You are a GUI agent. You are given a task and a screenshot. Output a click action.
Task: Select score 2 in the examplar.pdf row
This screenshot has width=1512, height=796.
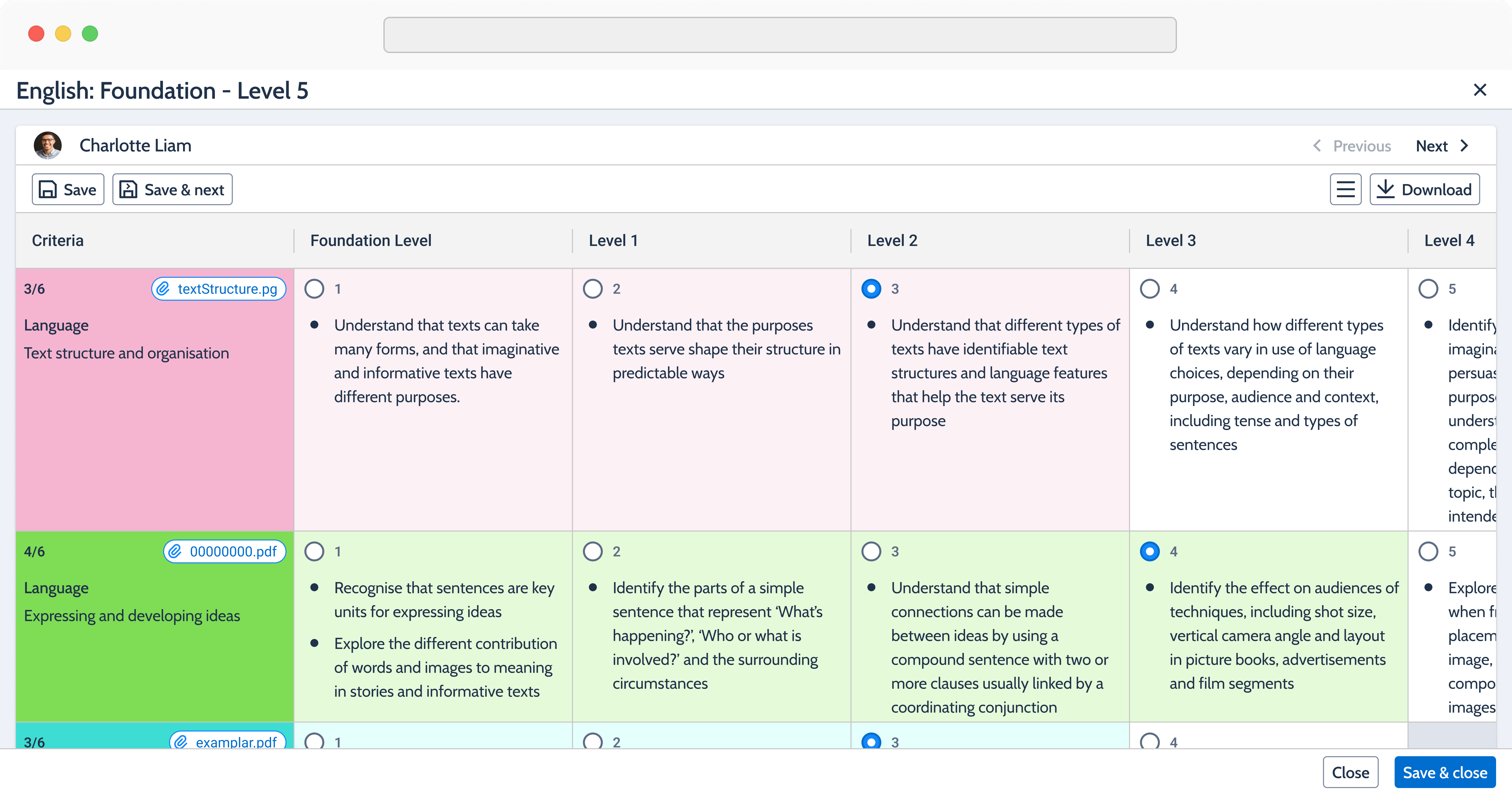coord(593,741)
